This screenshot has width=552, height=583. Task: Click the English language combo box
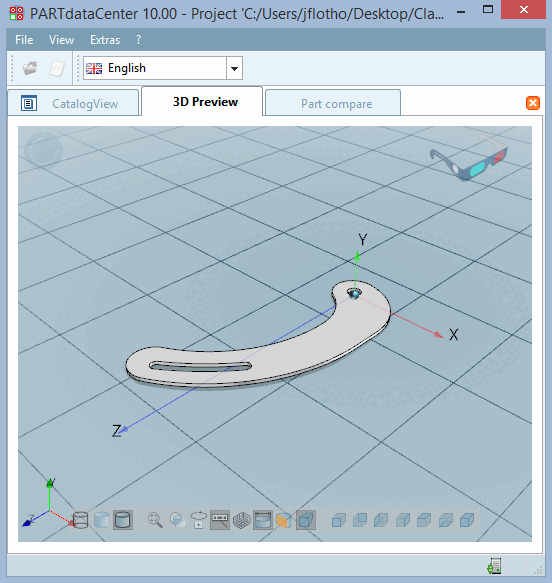coord(163,68)
